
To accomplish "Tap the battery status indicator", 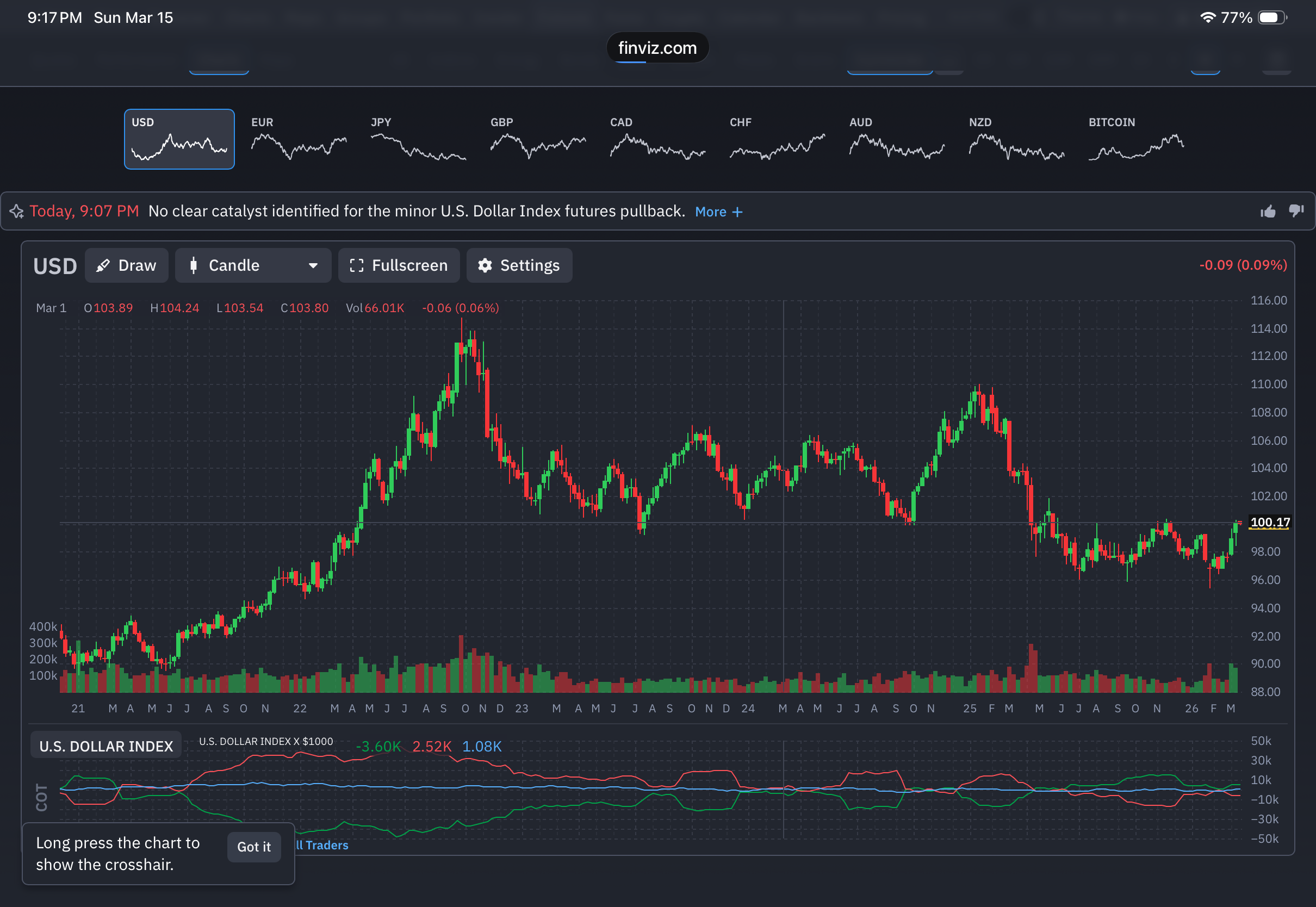I will point(1271,17).
